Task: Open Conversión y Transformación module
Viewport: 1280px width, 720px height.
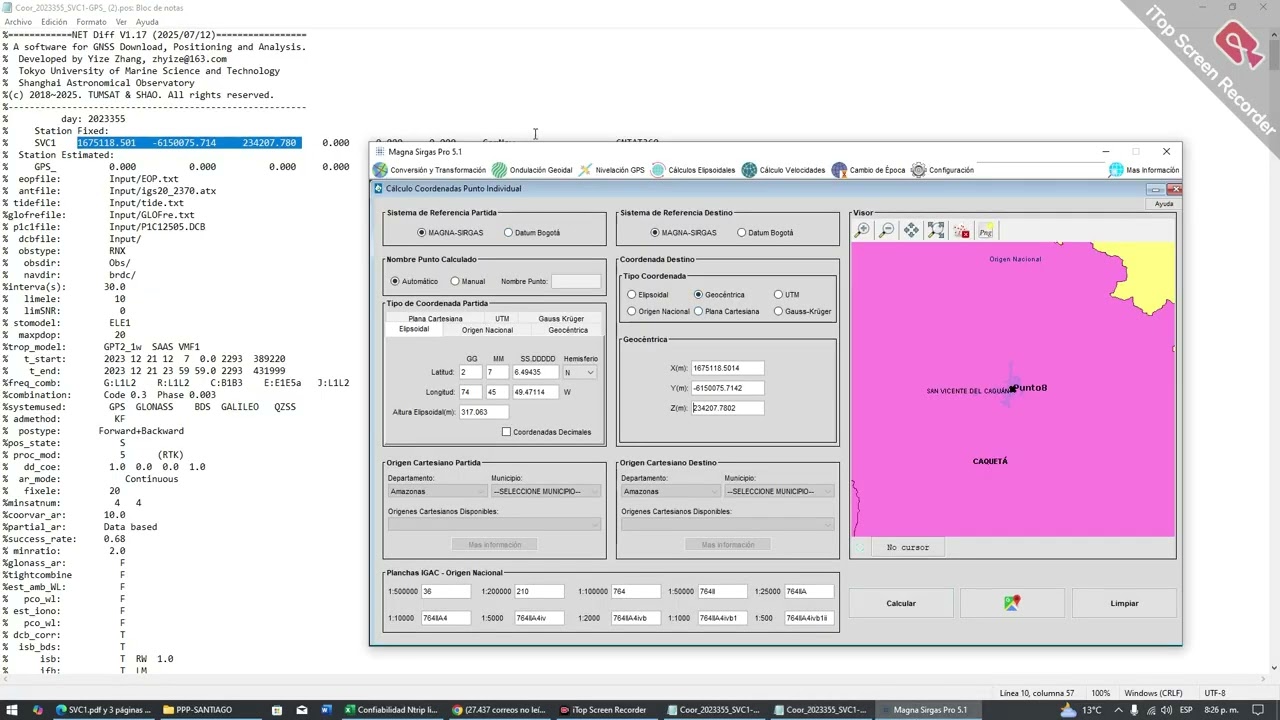Action: click(429, 170)
